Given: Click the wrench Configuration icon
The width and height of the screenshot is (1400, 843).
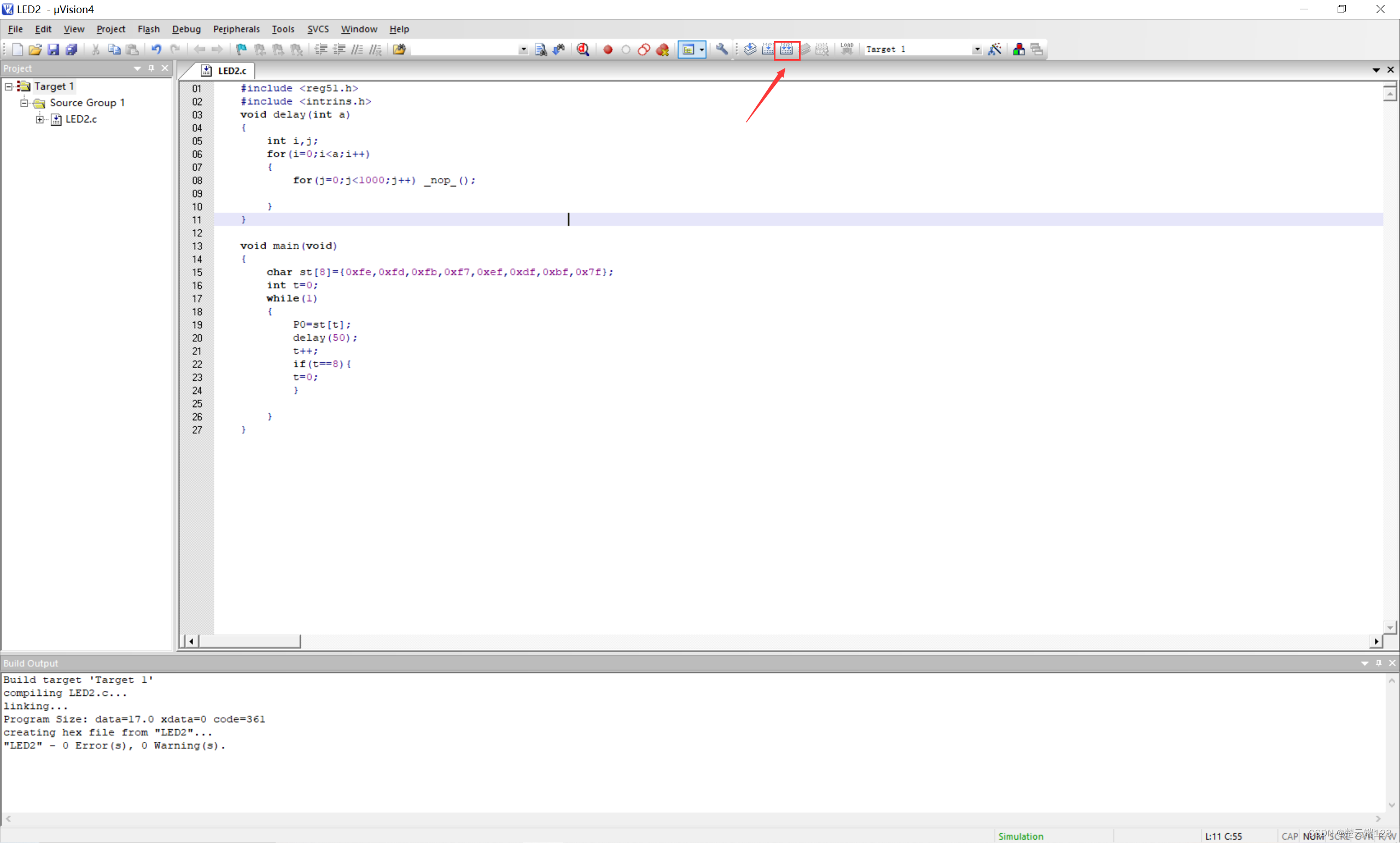Looking at the screenshot, I should [x=721, y=49].
